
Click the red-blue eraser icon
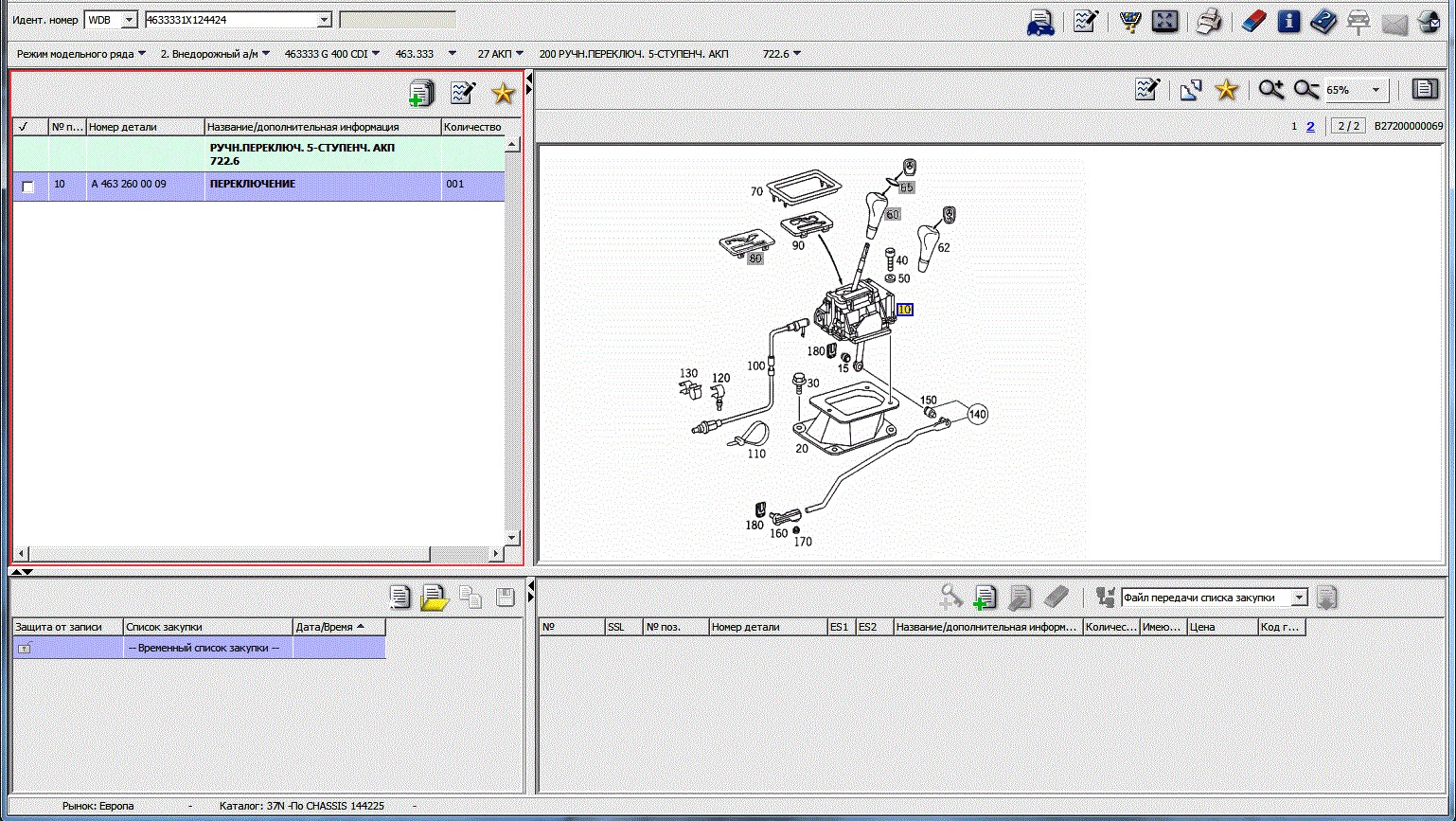click(1252, 21)
